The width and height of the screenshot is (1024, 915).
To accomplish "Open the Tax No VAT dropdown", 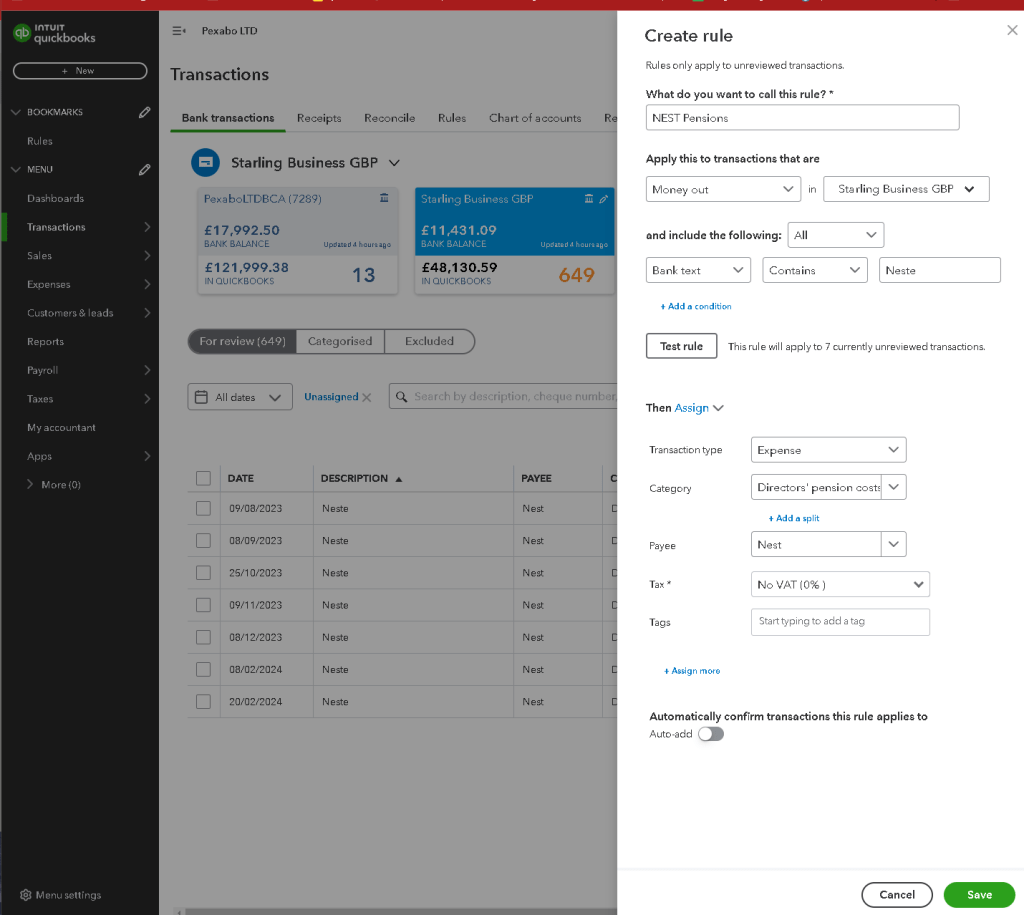I will tap(840, 585).
